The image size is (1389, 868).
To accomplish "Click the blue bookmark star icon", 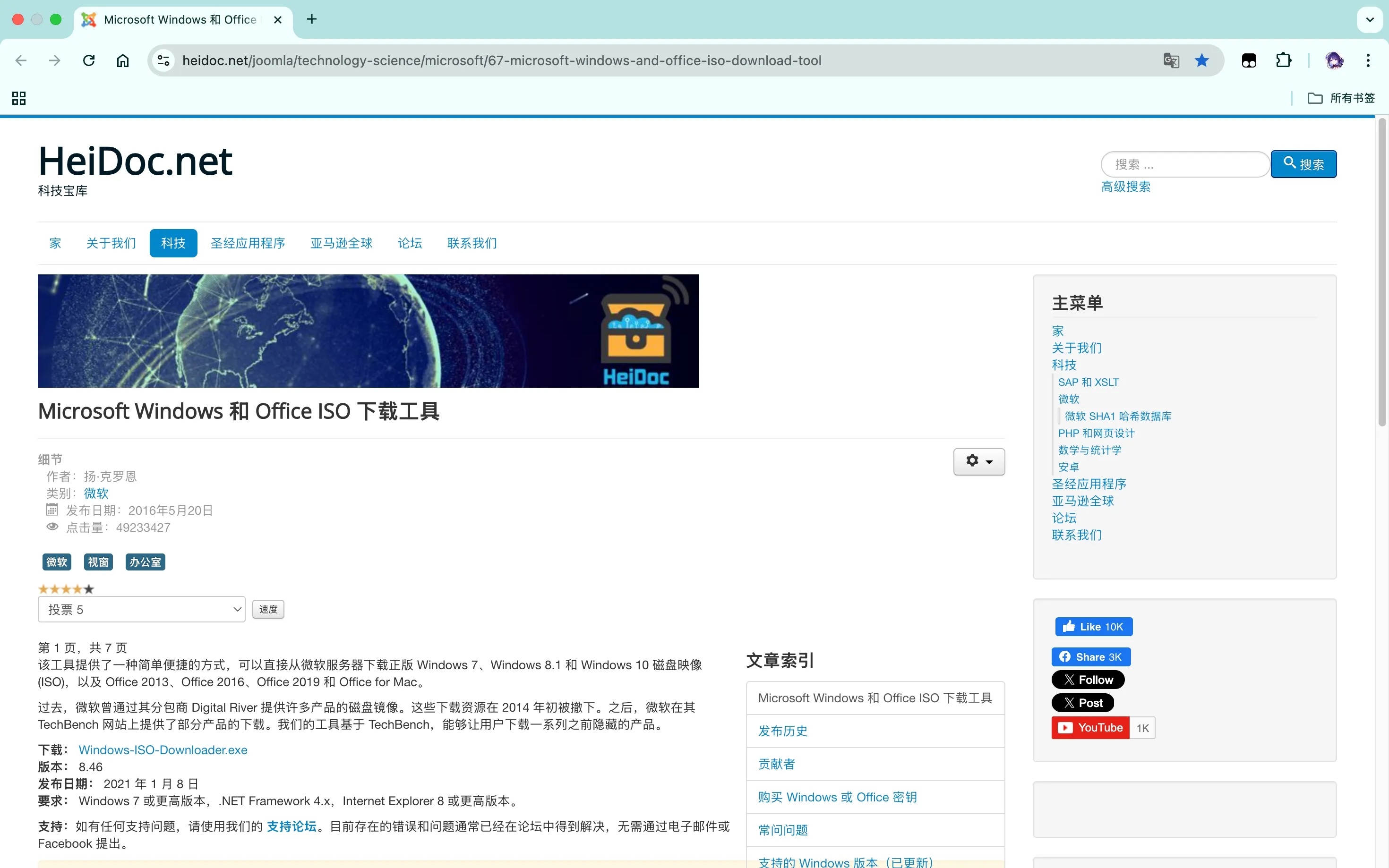I will tap(1201, 60).
